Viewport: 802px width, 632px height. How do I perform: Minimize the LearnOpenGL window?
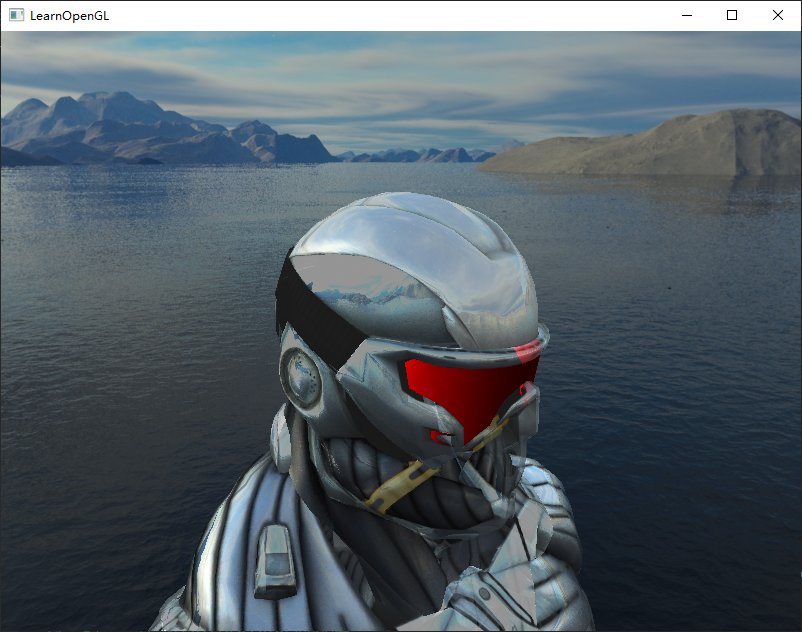point(687,15)
